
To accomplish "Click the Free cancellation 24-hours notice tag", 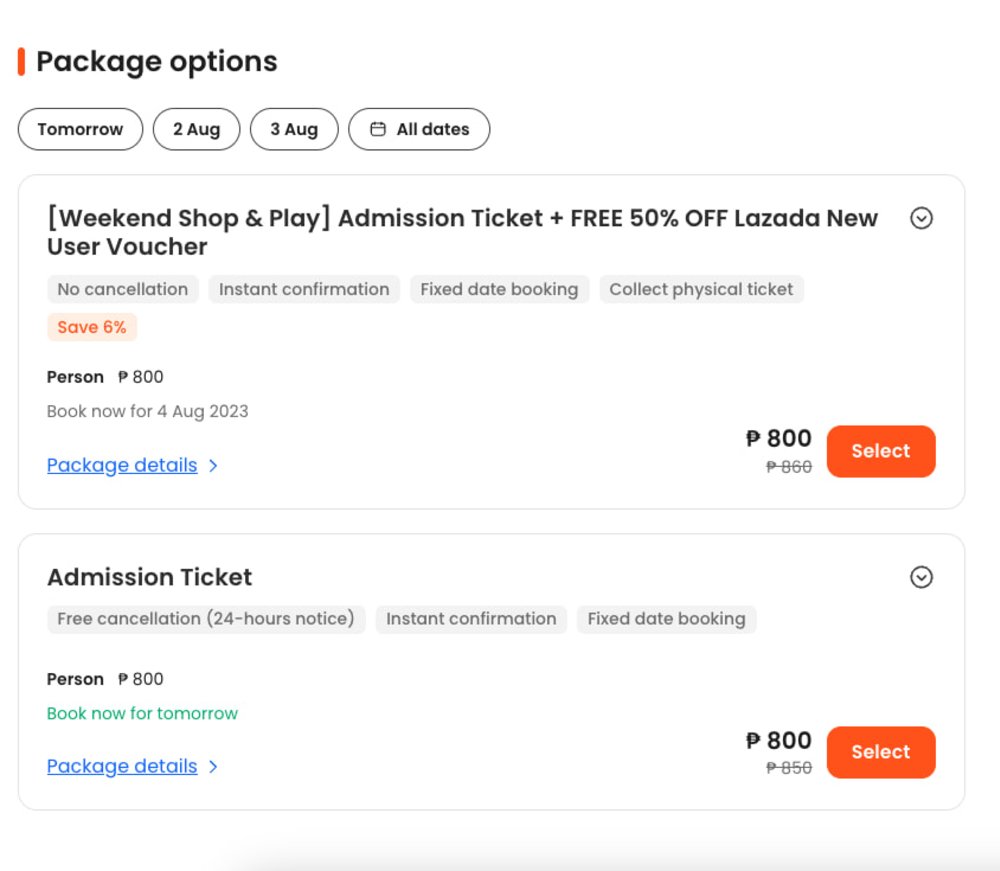I will (205, 619).
